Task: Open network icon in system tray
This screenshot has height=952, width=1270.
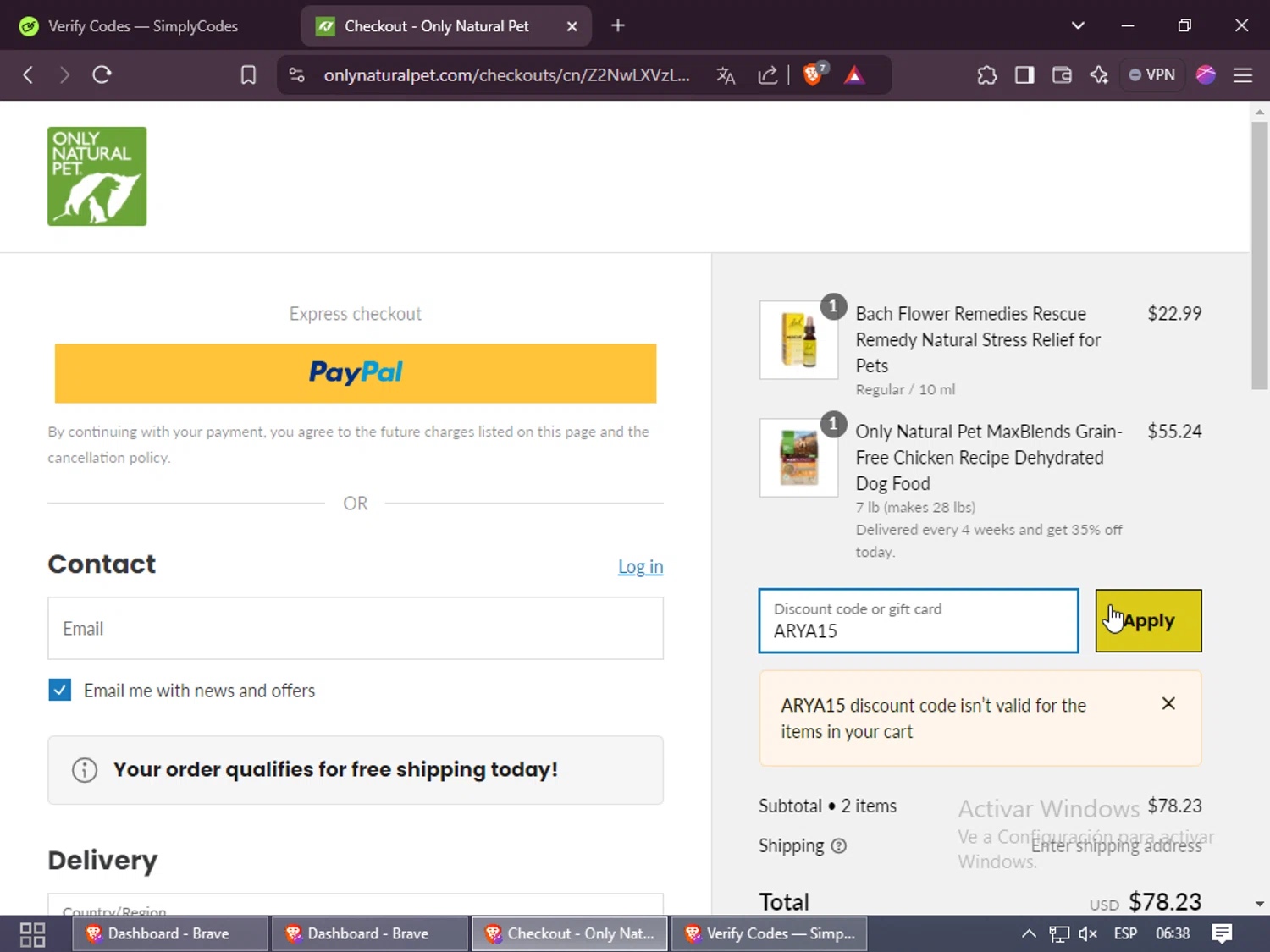Action: click(1059, 934)
